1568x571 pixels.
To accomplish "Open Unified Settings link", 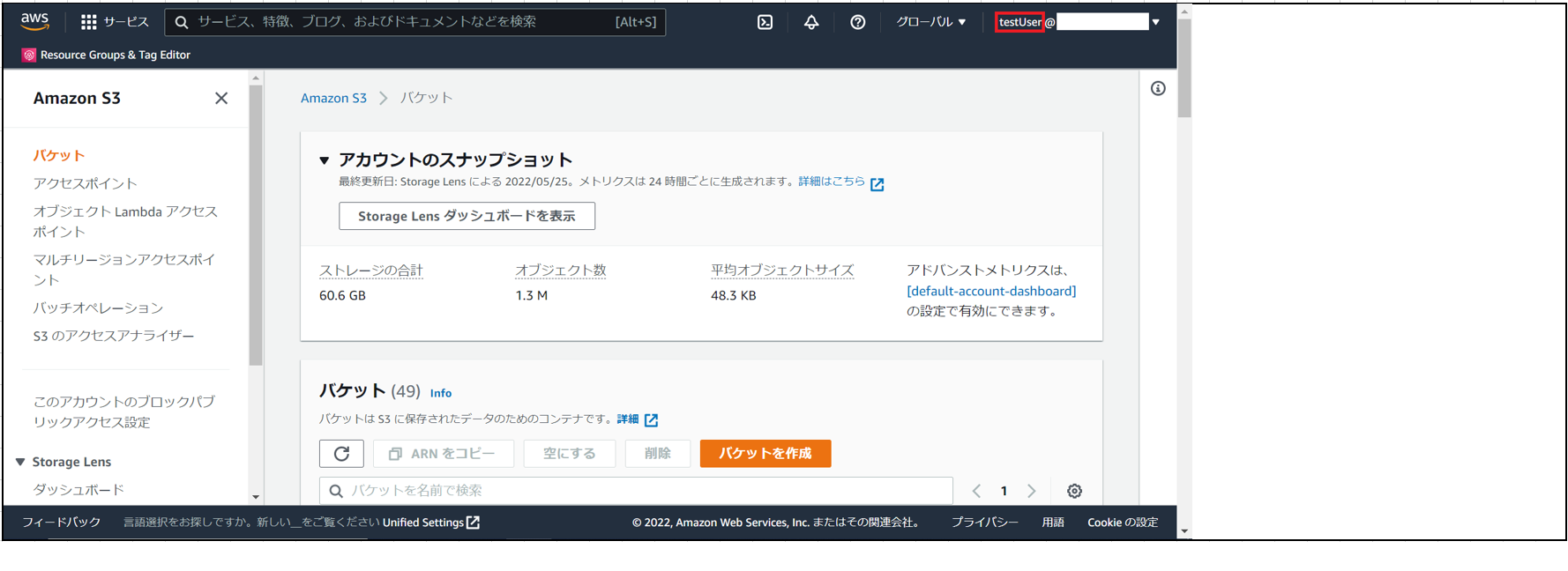I will [431, 523].
